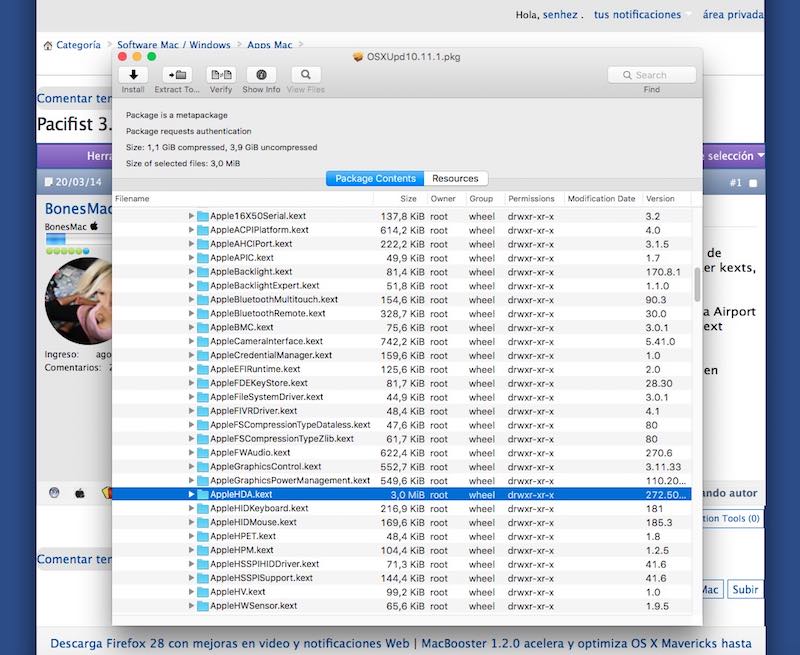Click the Apple16X50Serial.kext folder icon
This screenshot has height=655, width=800.
tap(203, 216)
